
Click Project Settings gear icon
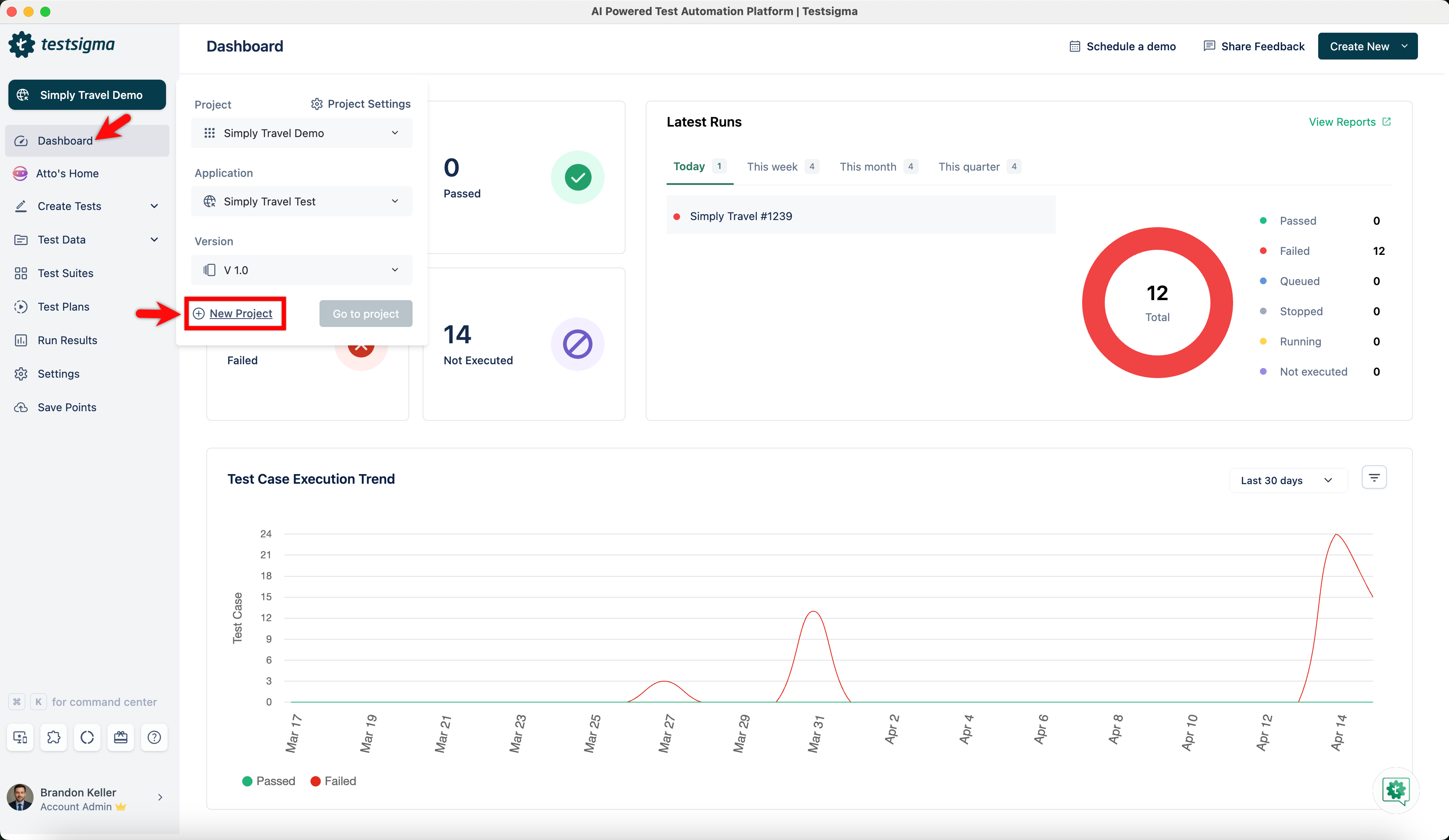point(317,104)
